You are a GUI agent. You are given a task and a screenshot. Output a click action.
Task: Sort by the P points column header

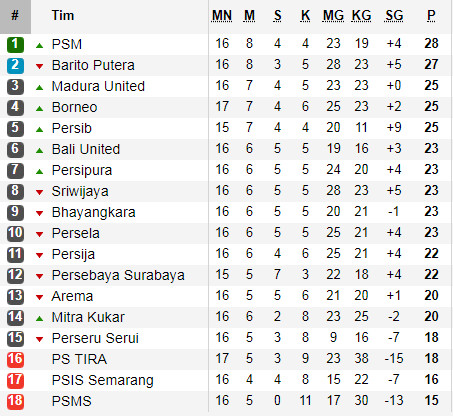point(431,16)
